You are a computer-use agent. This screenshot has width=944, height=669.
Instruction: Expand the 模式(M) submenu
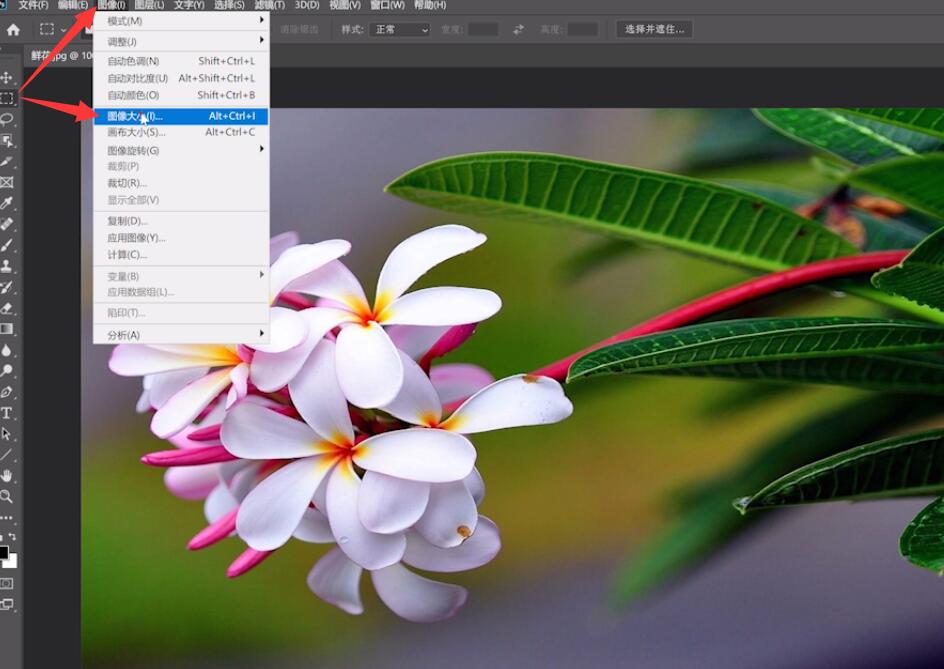[181, 21]
